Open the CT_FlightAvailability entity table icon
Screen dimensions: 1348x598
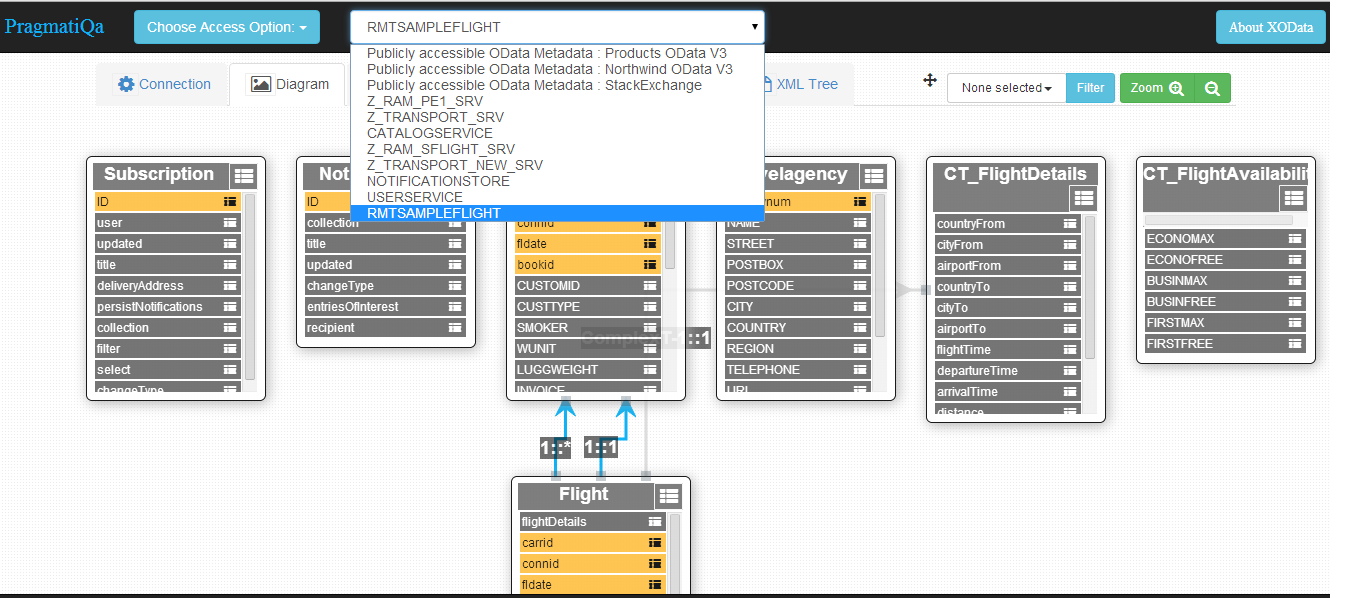coord(1294,198)
